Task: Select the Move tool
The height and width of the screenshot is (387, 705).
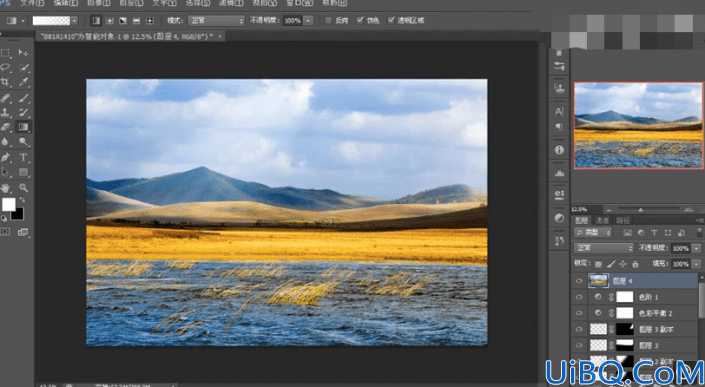Action: click(x=23, y=53)
